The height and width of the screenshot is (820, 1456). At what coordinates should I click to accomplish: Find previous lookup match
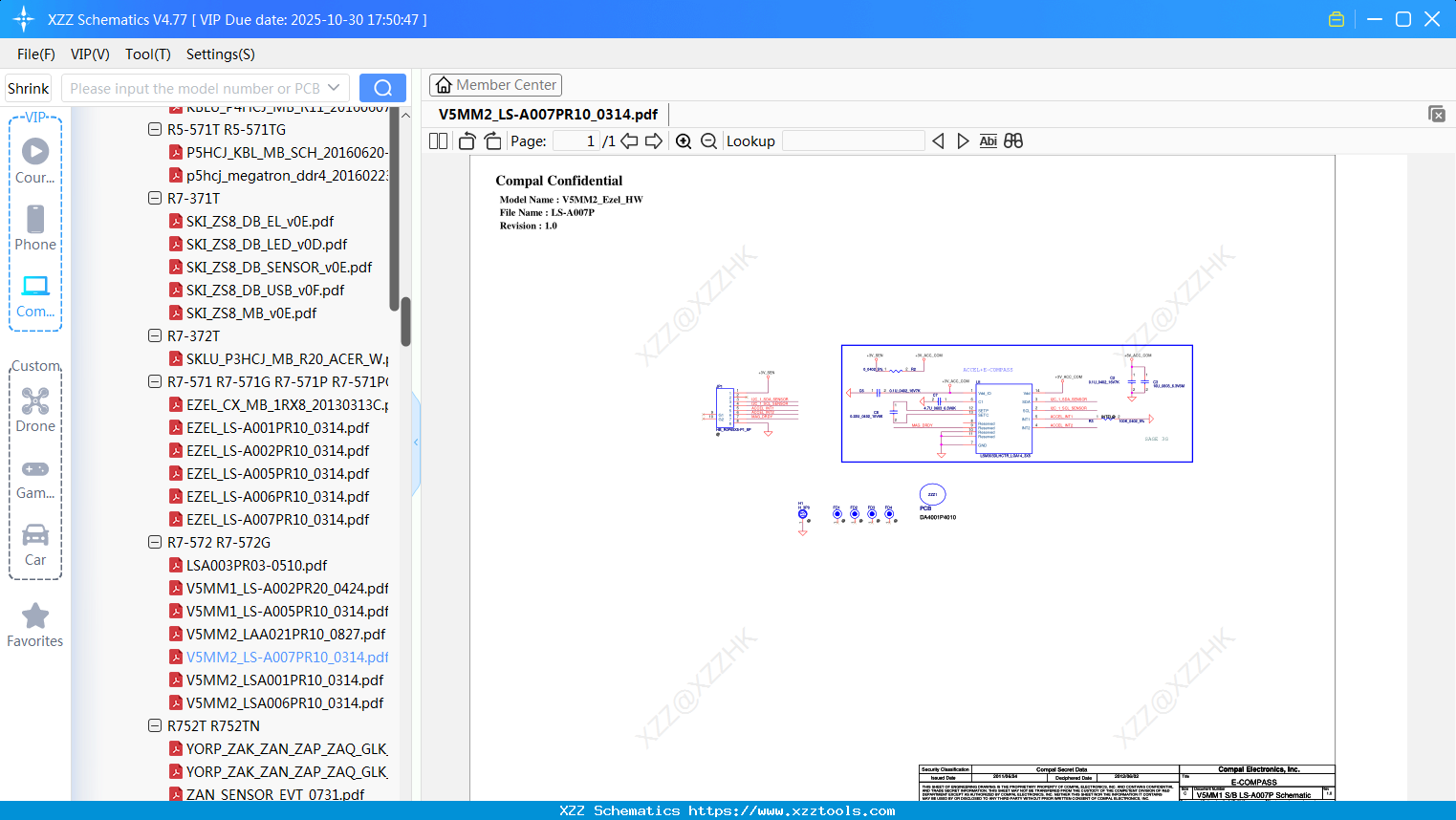938,141
